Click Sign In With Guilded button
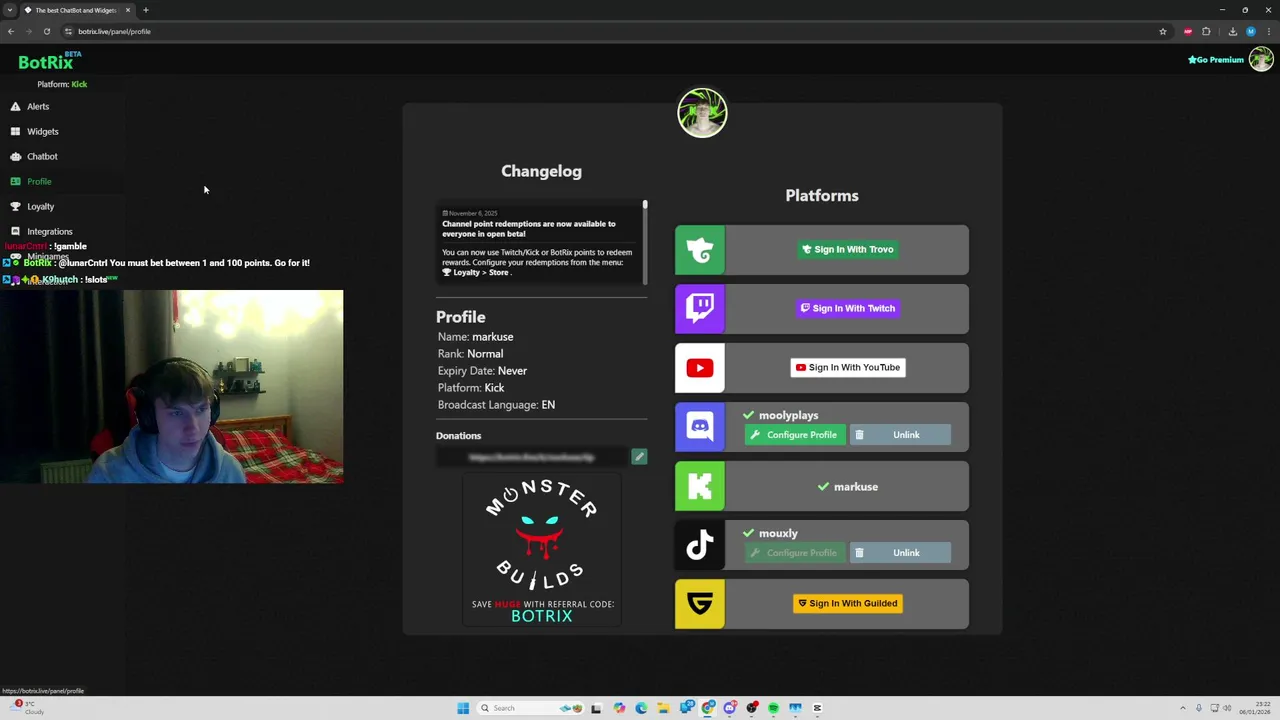The height and width of the screenshot is (720, 1280). [848, 603]
